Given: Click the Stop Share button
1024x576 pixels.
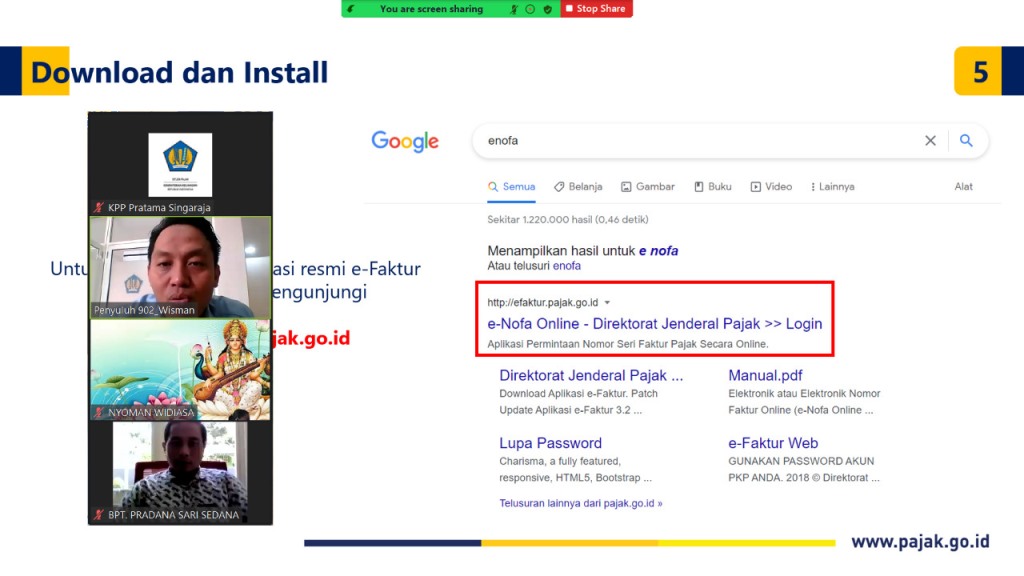Looking at the screenshot, I should click(596, 9).
